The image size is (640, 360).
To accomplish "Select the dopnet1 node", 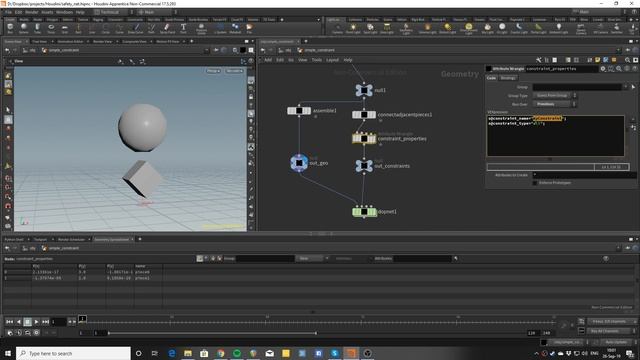I will tap(364, 212).
